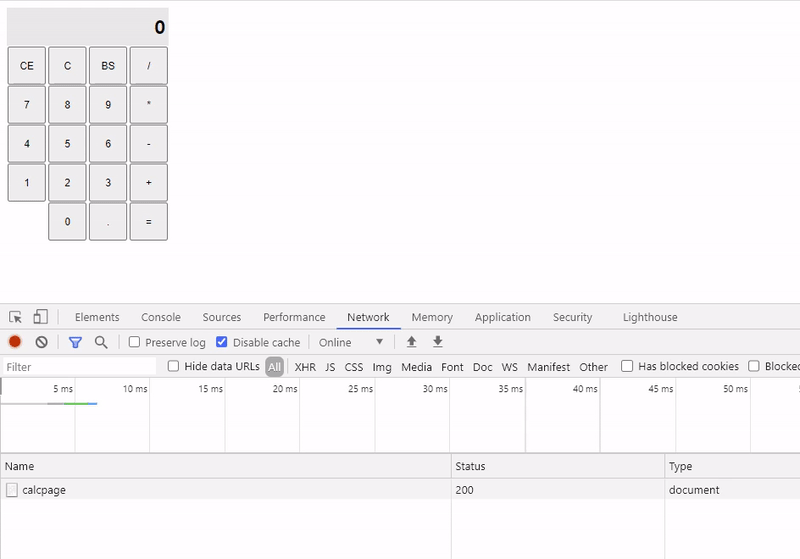Click the network Filter text field
The image size is (800, 559).
(80, 367)
